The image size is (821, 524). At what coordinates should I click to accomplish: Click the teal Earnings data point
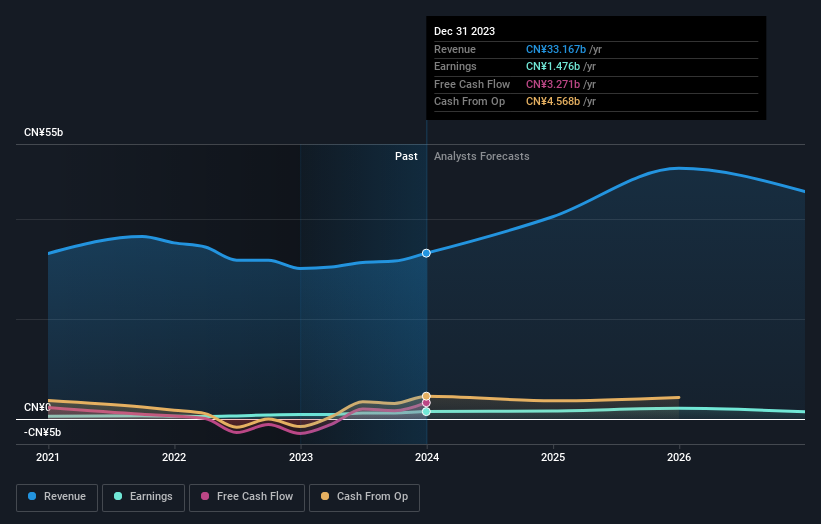tap(426, 411)
